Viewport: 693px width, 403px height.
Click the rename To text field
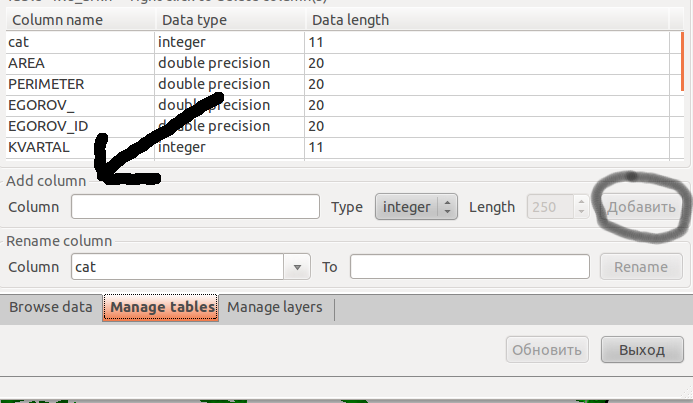pos(469,267)
